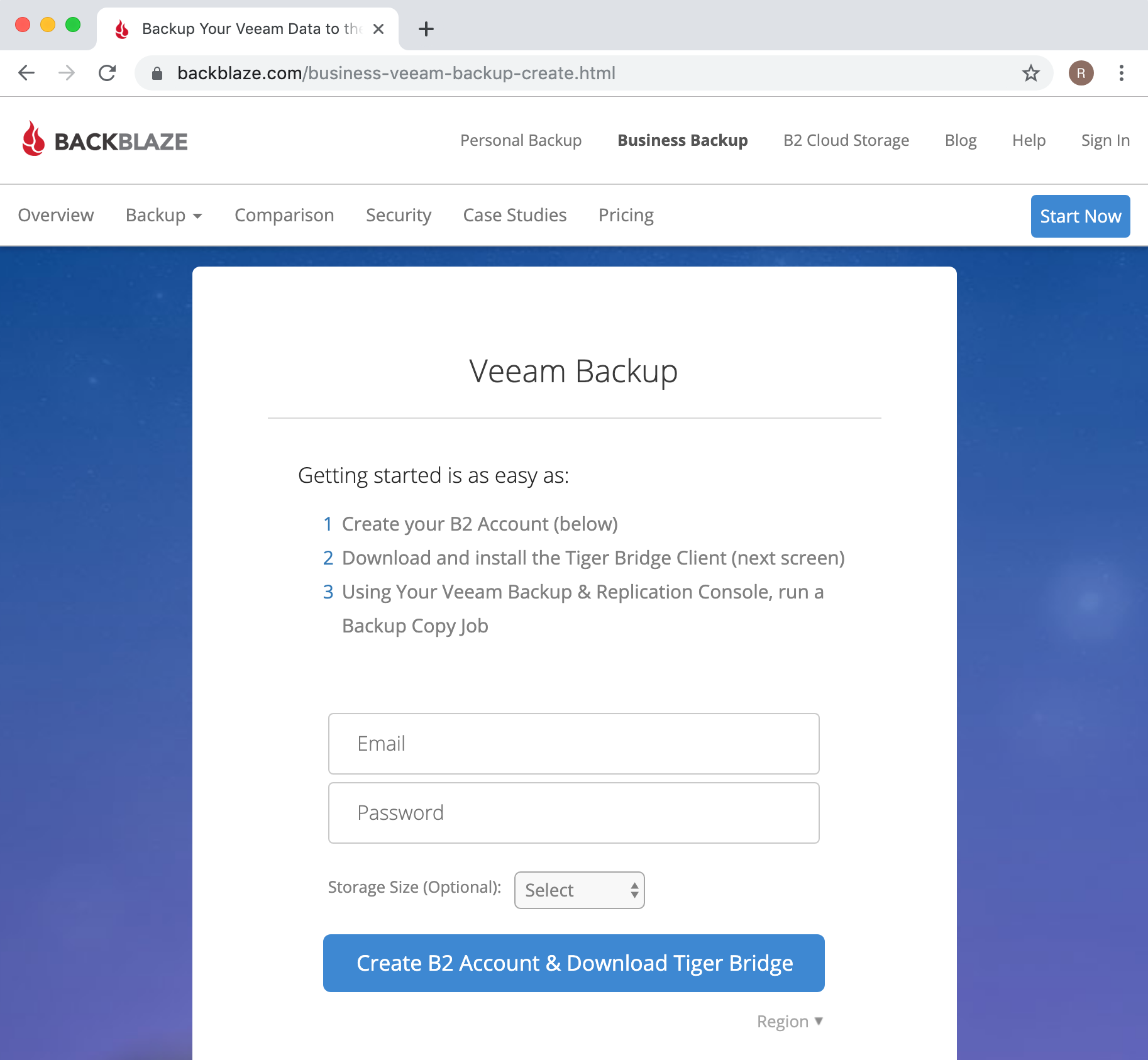Open Business Backup in top navigation

[x=683, y=140]
